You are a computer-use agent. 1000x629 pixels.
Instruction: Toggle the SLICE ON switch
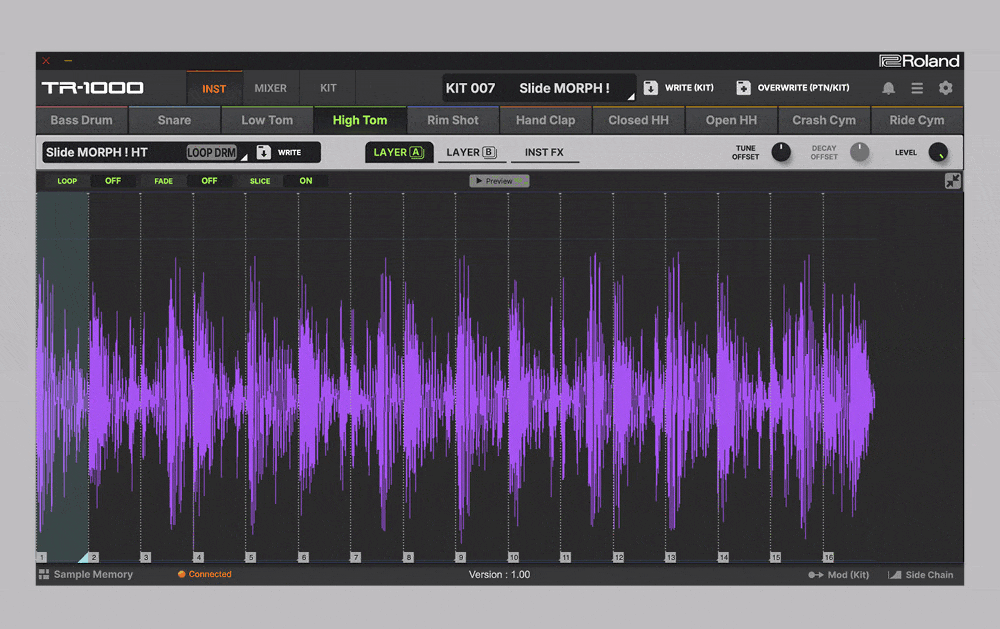(x=305, y=181)
